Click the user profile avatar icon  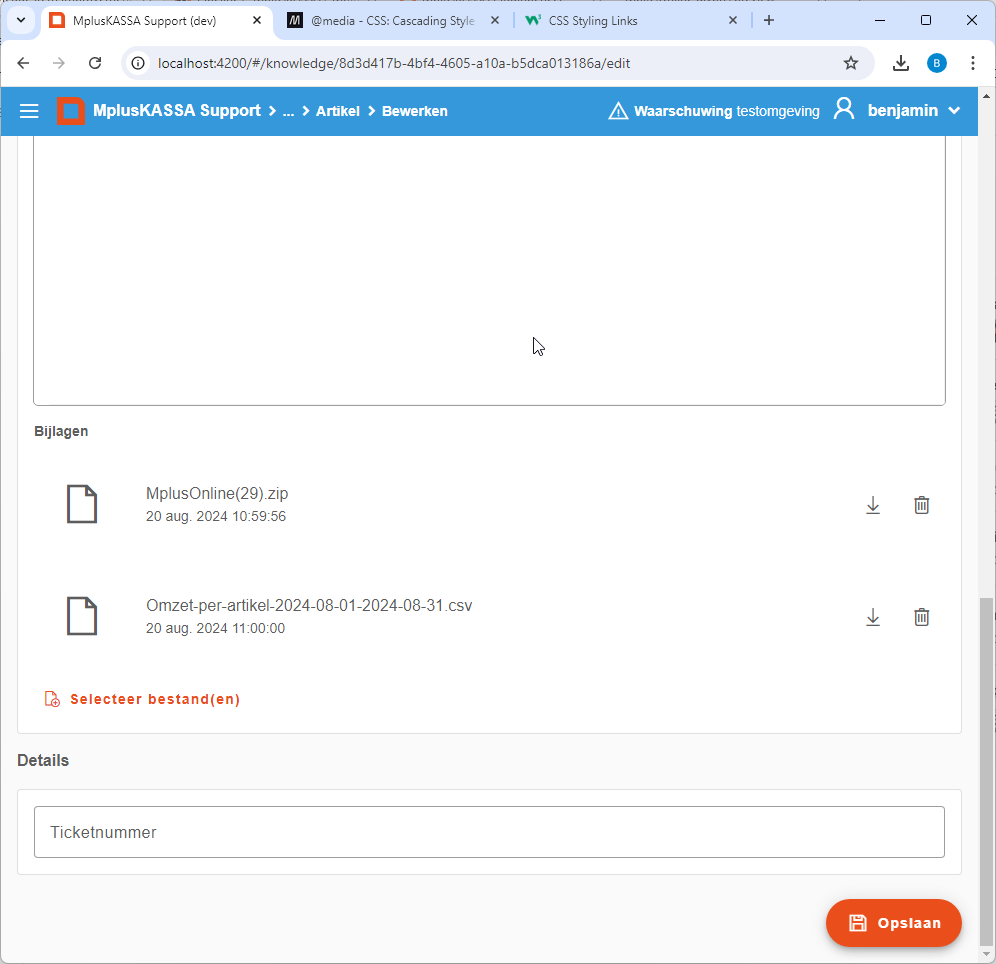pyautogui.click(x=844, y=109)
